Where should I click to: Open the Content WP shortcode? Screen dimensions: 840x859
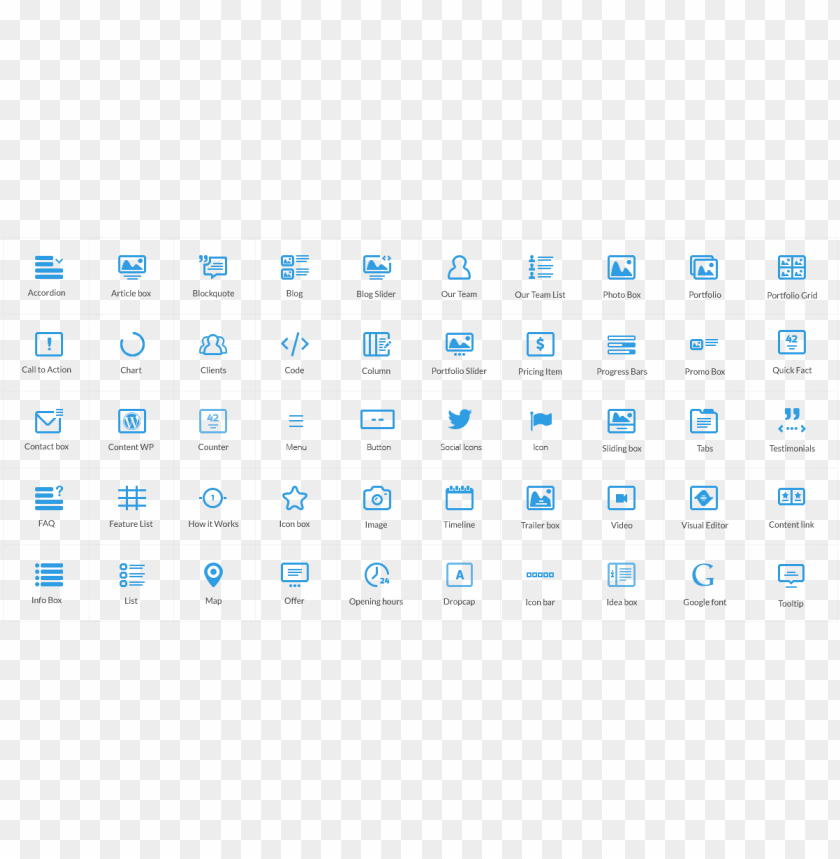coord(130,419)
